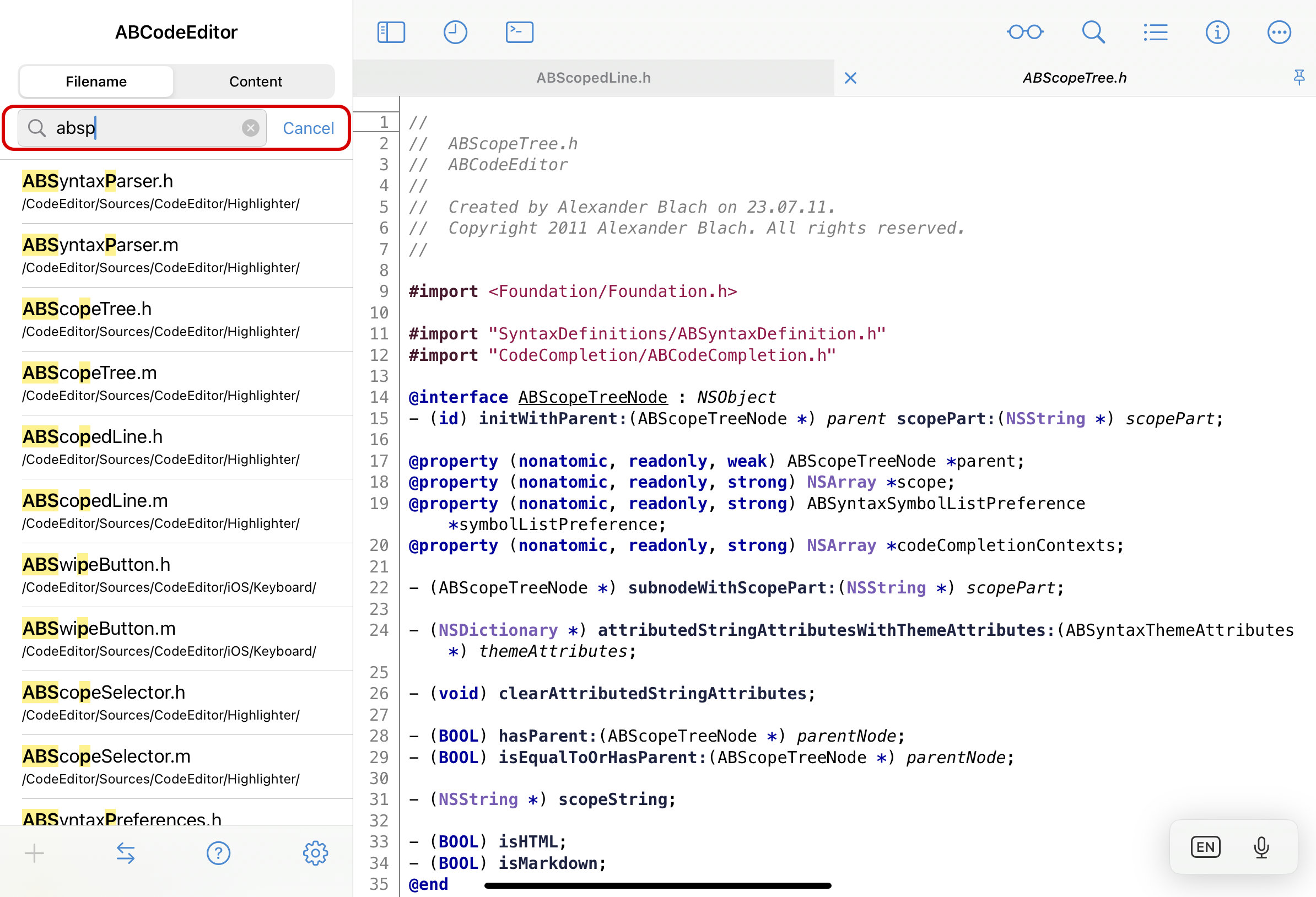The width and height of the screenshot is (1316, 897).
Task: Click the ABSyntaxDefinition.h import line
Action: tap(647, 333)
